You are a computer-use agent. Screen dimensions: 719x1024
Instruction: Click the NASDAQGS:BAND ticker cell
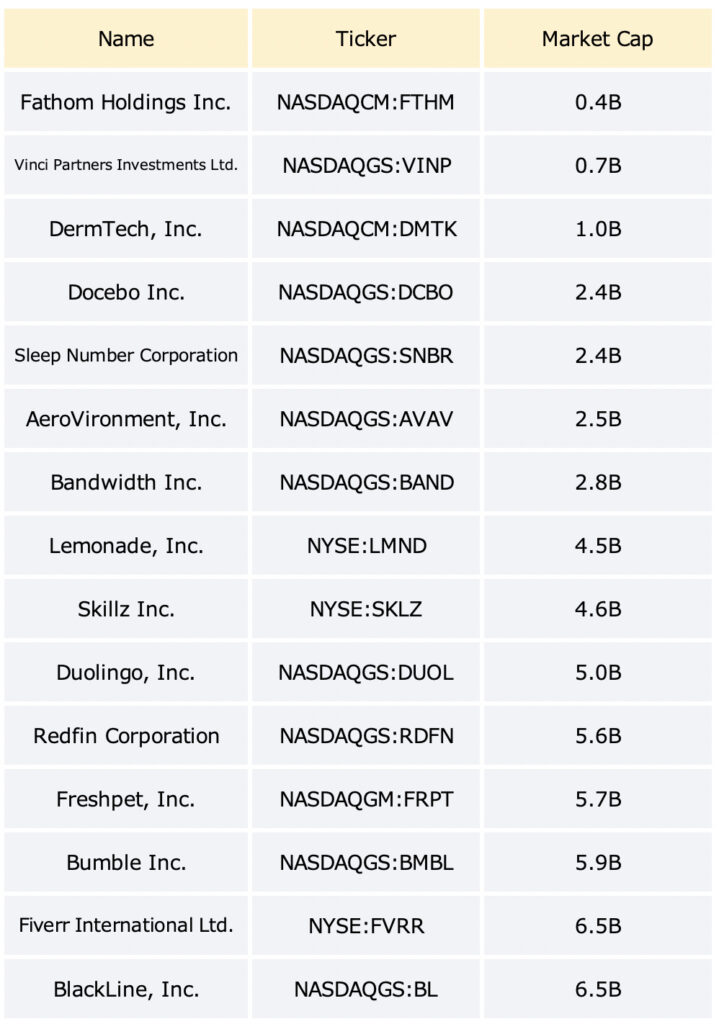[x=366, y=482]
